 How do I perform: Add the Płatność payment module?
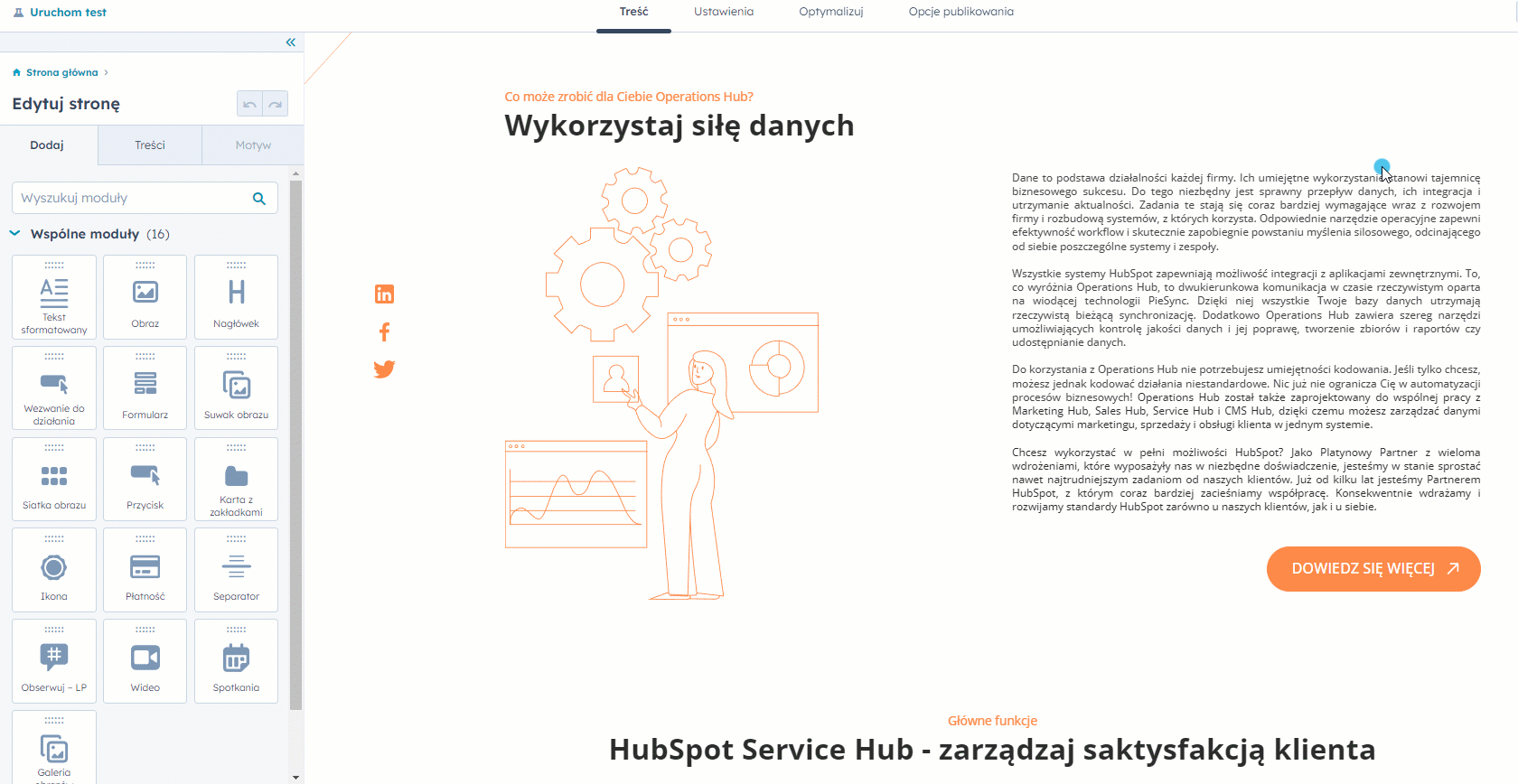pos(145,571)
